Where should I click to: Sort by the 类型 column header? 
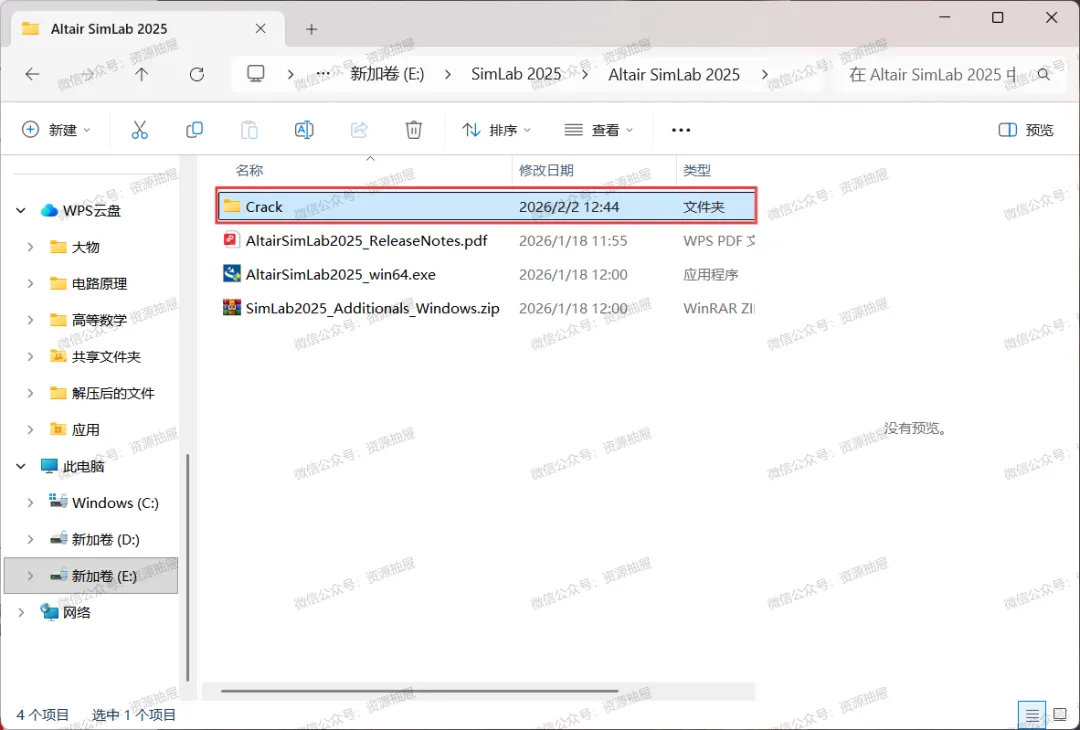[697, 170]
